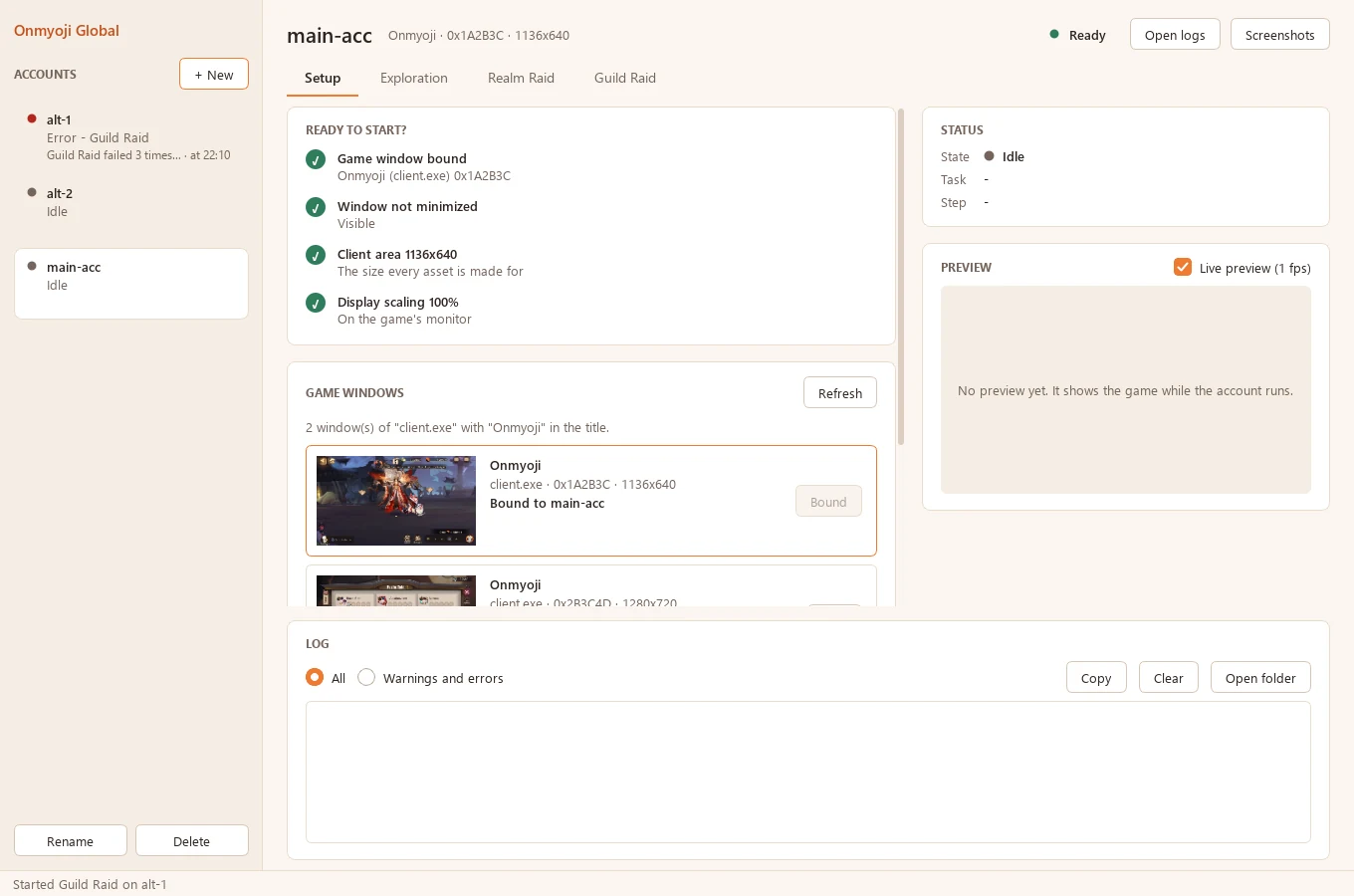Delete the selected account

(x=192, y=840)
